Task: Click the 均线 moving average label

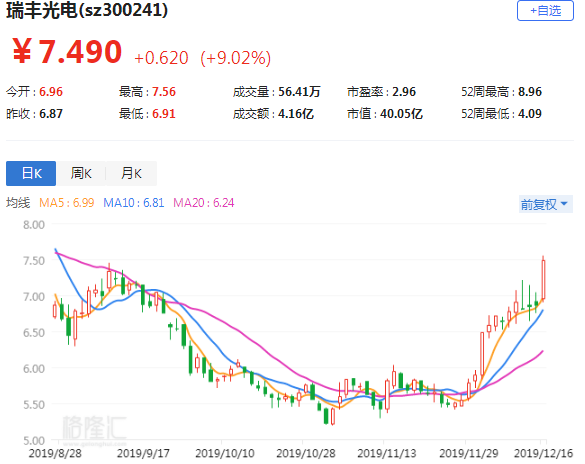Action: (18, 203)
